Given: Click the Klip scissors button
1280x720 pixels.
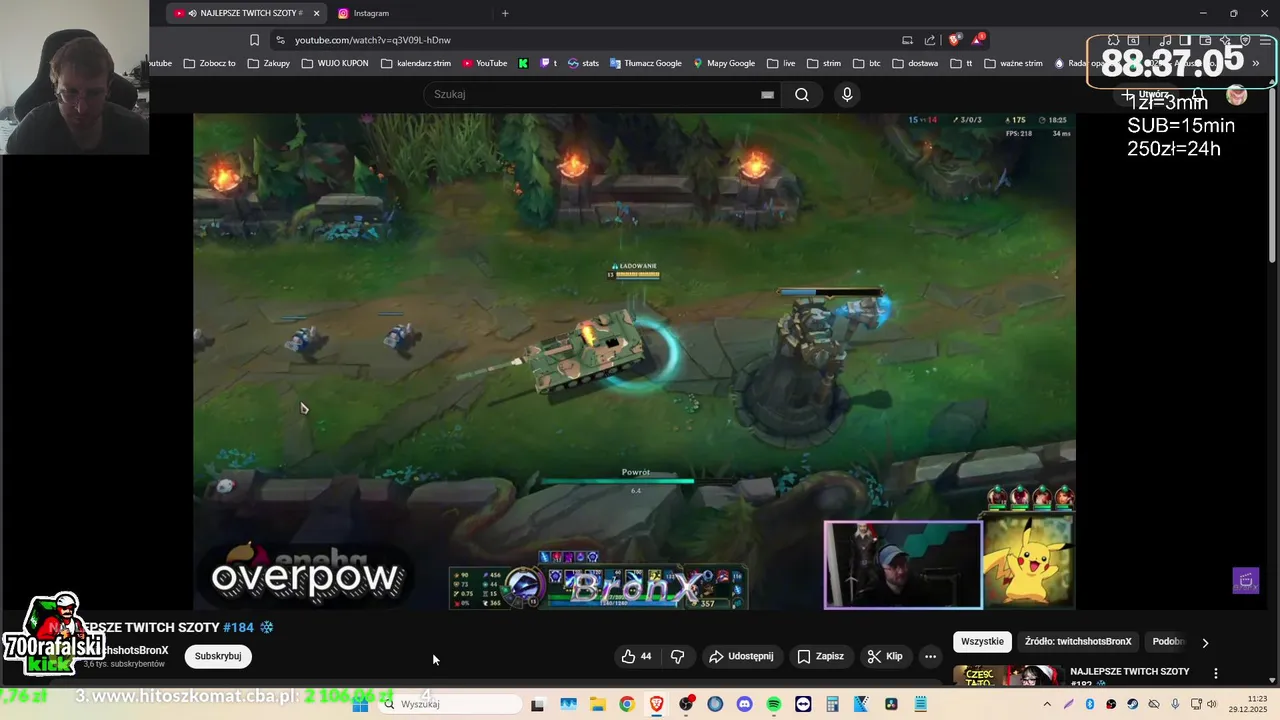Looking at the screenshot, I should [x=885, y=656].
